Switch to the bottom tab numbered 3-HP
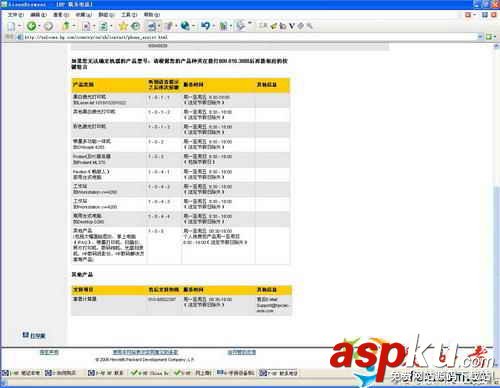500x388 pixels. point(106,373)
